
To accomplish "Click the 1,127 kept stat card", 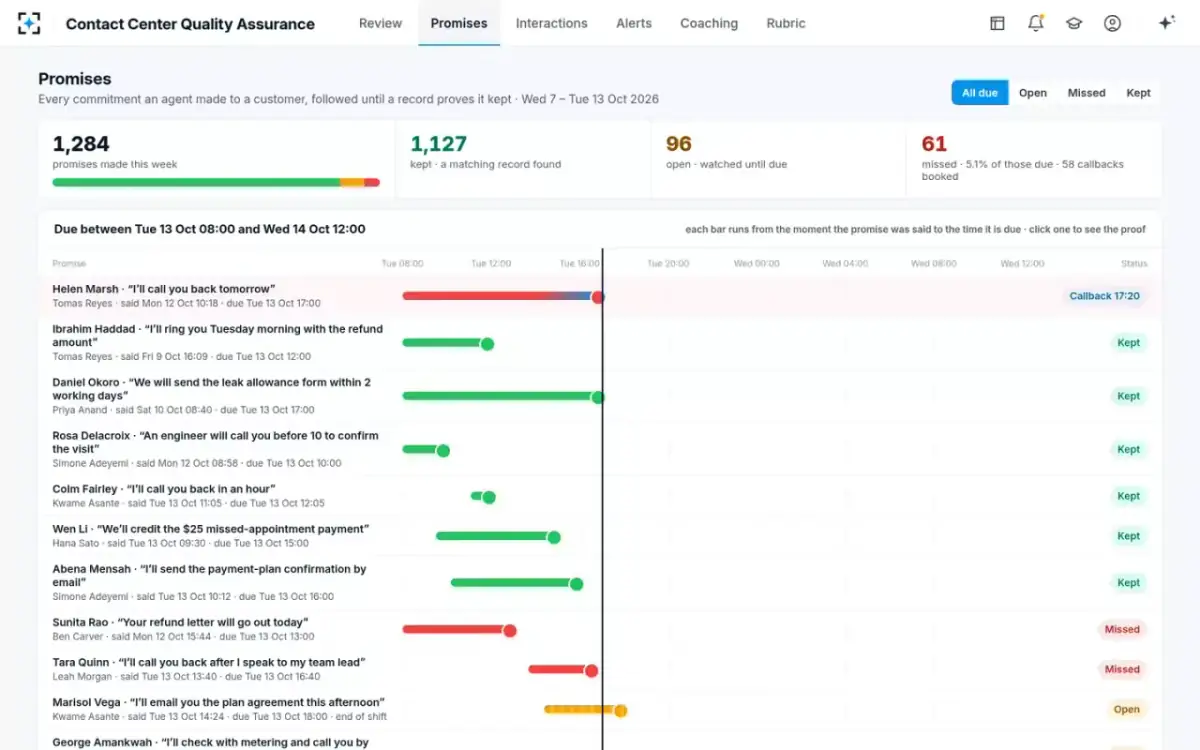I will [x=523, y=160].
